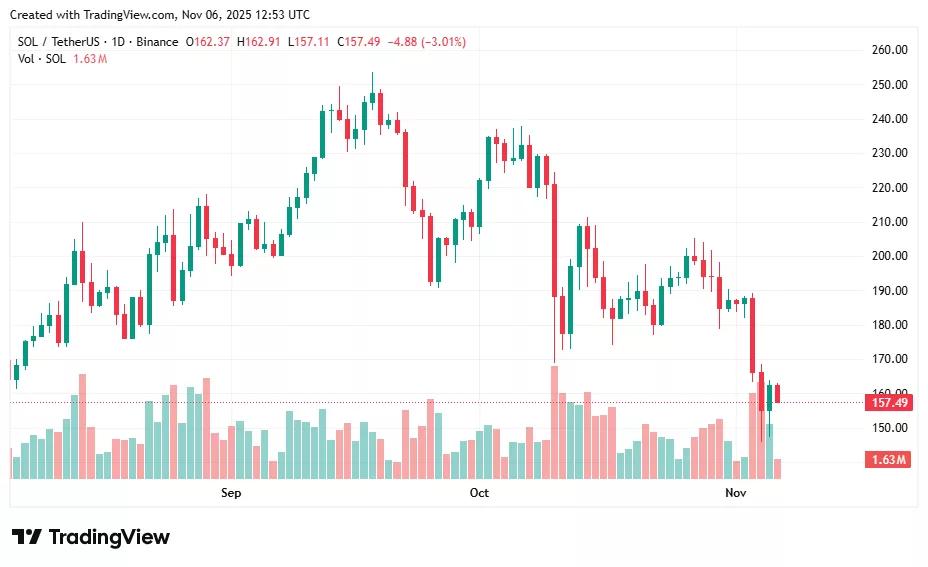Image resolution: width=928 pixels, height=567 pixels.
Task: Click the 1.63M value beside Vol · SOL
Action: coord(90,59)
